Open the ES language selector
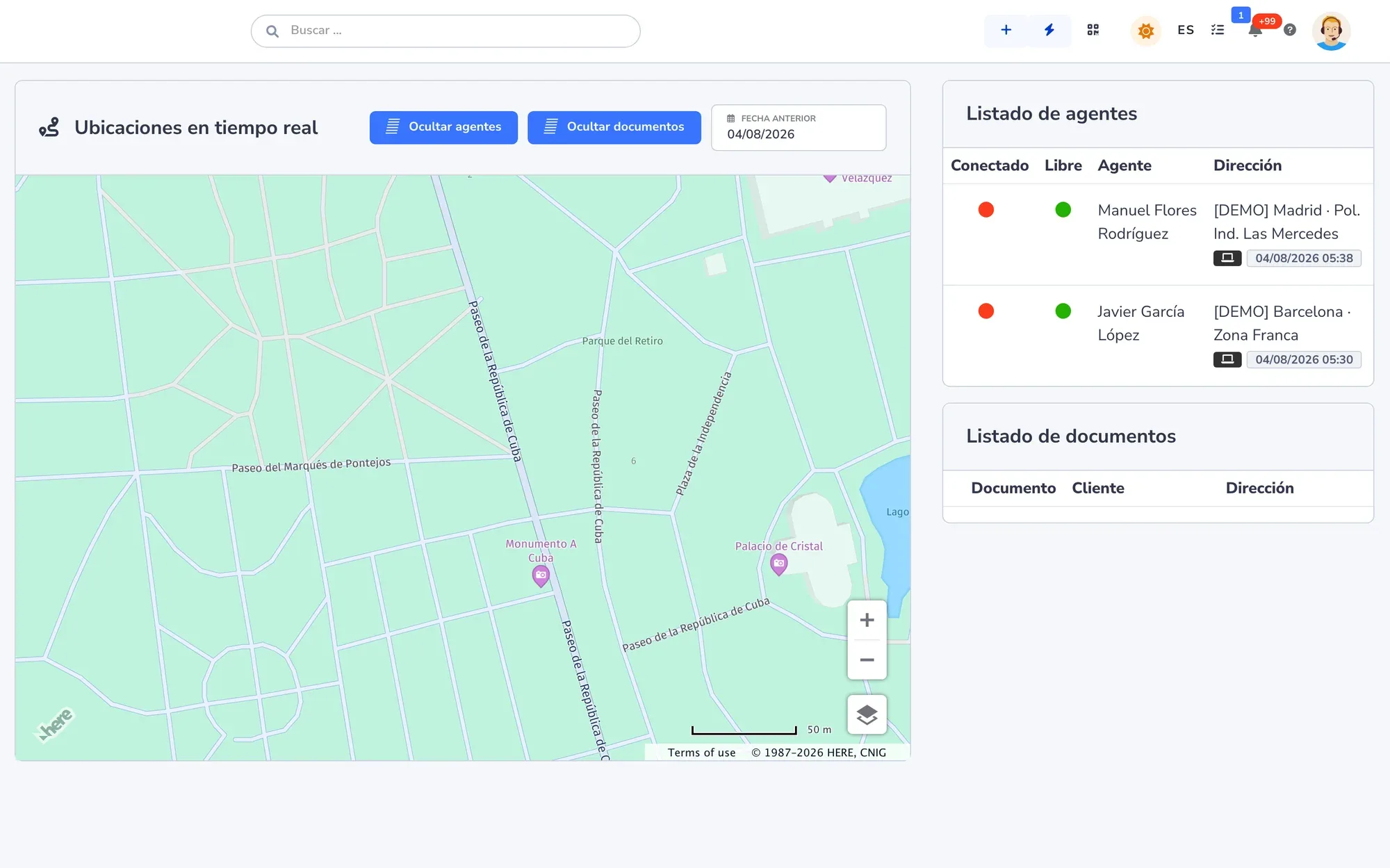 click(x=1186, y=30)
